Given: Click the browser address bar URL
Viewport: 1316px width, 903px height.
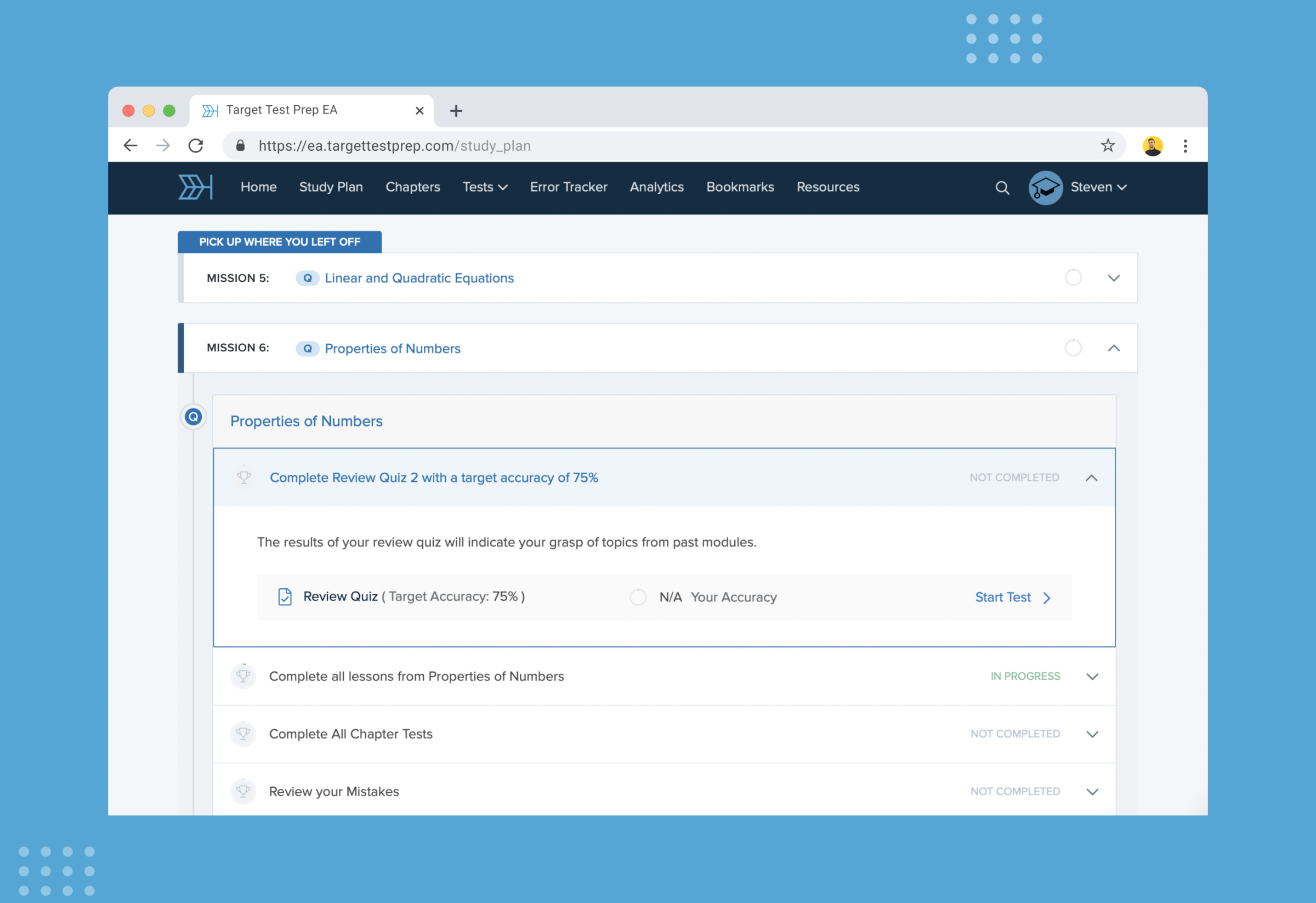Looking at the screenshot, I should click(394, 145).
